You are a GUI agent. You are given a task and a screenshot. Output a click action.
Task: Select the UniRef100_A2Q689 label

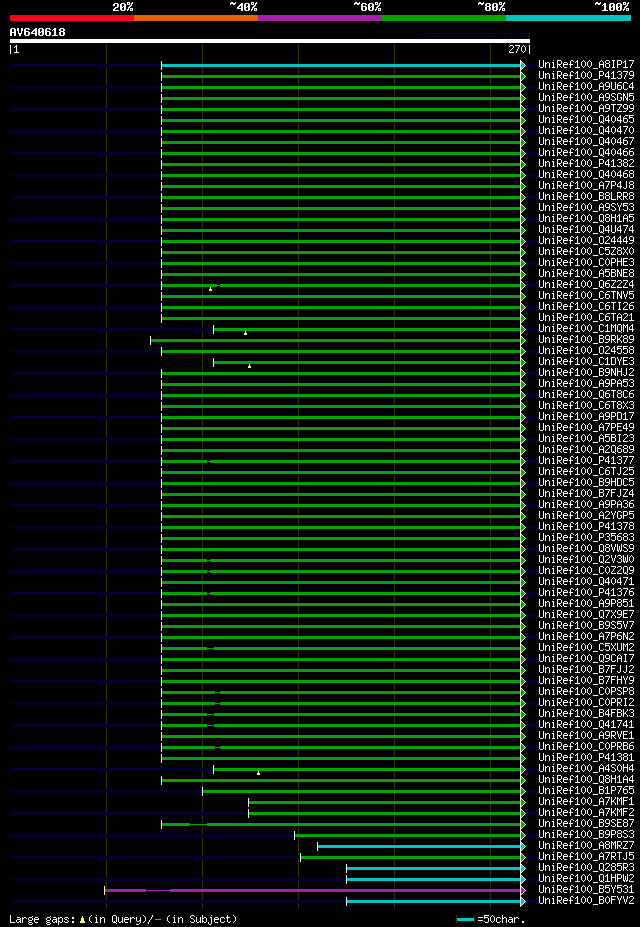(x=586, y=450)
